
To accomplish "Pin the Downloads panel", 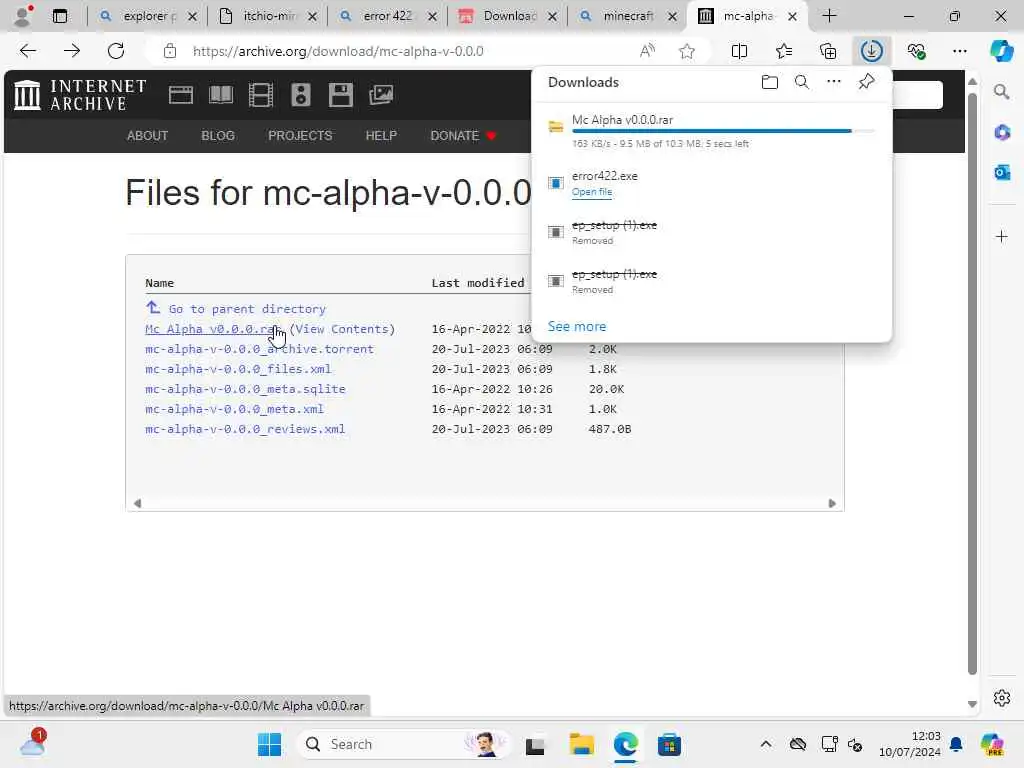I will 867,82.
